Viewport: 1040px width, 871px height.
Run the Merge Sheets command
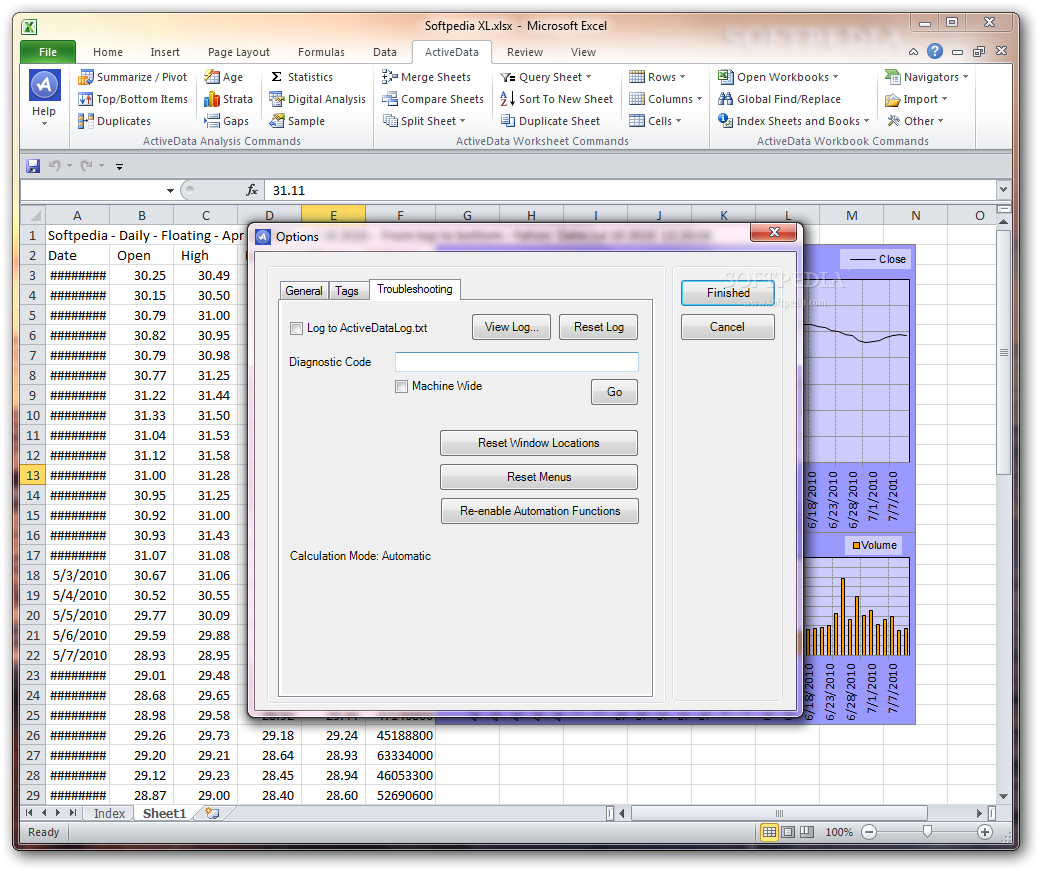(x=426, y=77)
